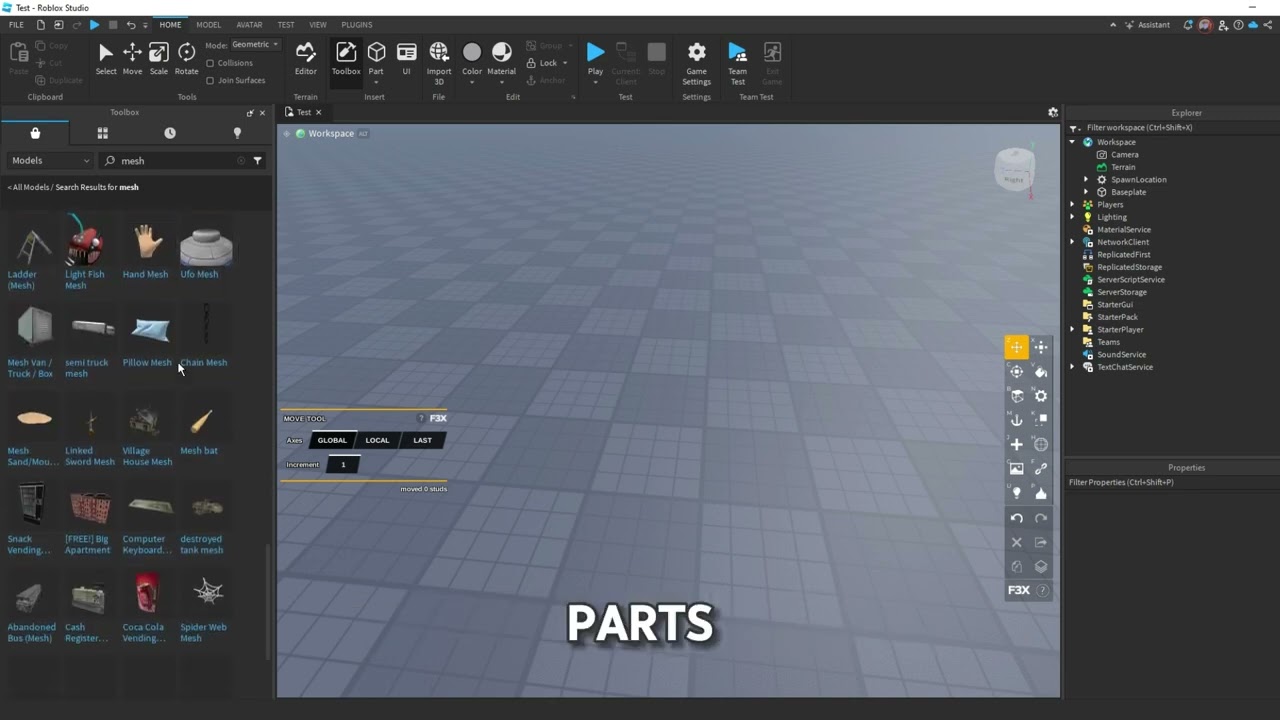Open the FILE menu

(16, 25)
